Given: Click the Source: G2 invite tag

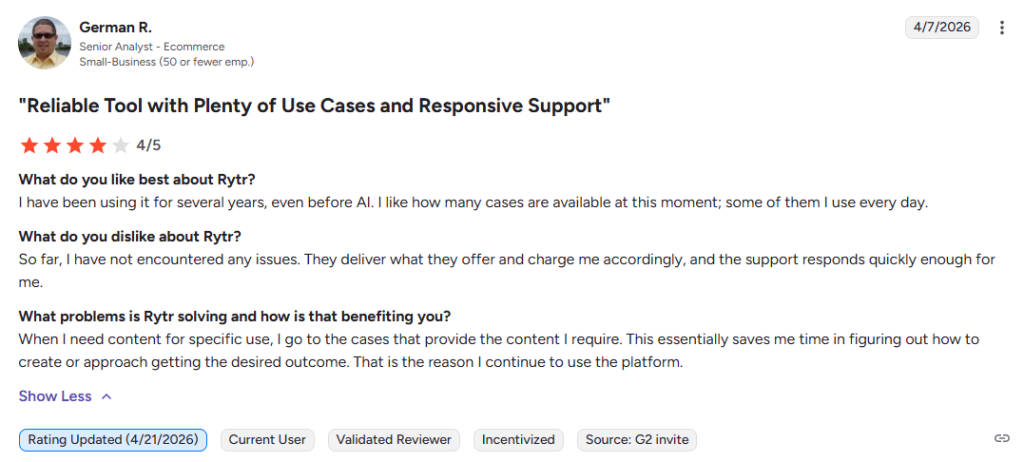Looking at the screenshot, I should coord(637,440).
